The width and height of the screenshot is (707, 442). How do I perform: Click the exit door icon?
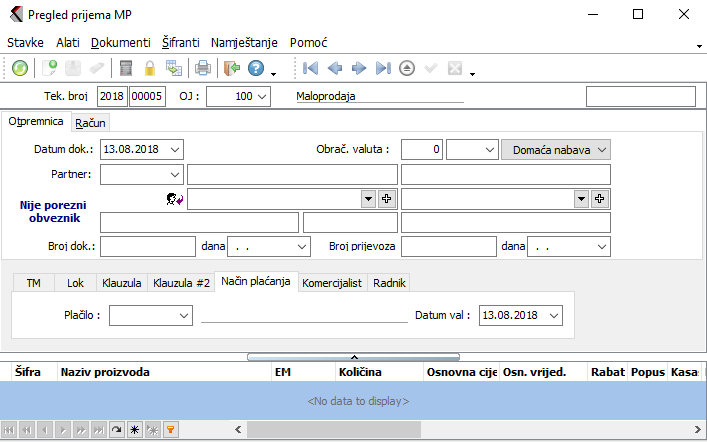232,69
